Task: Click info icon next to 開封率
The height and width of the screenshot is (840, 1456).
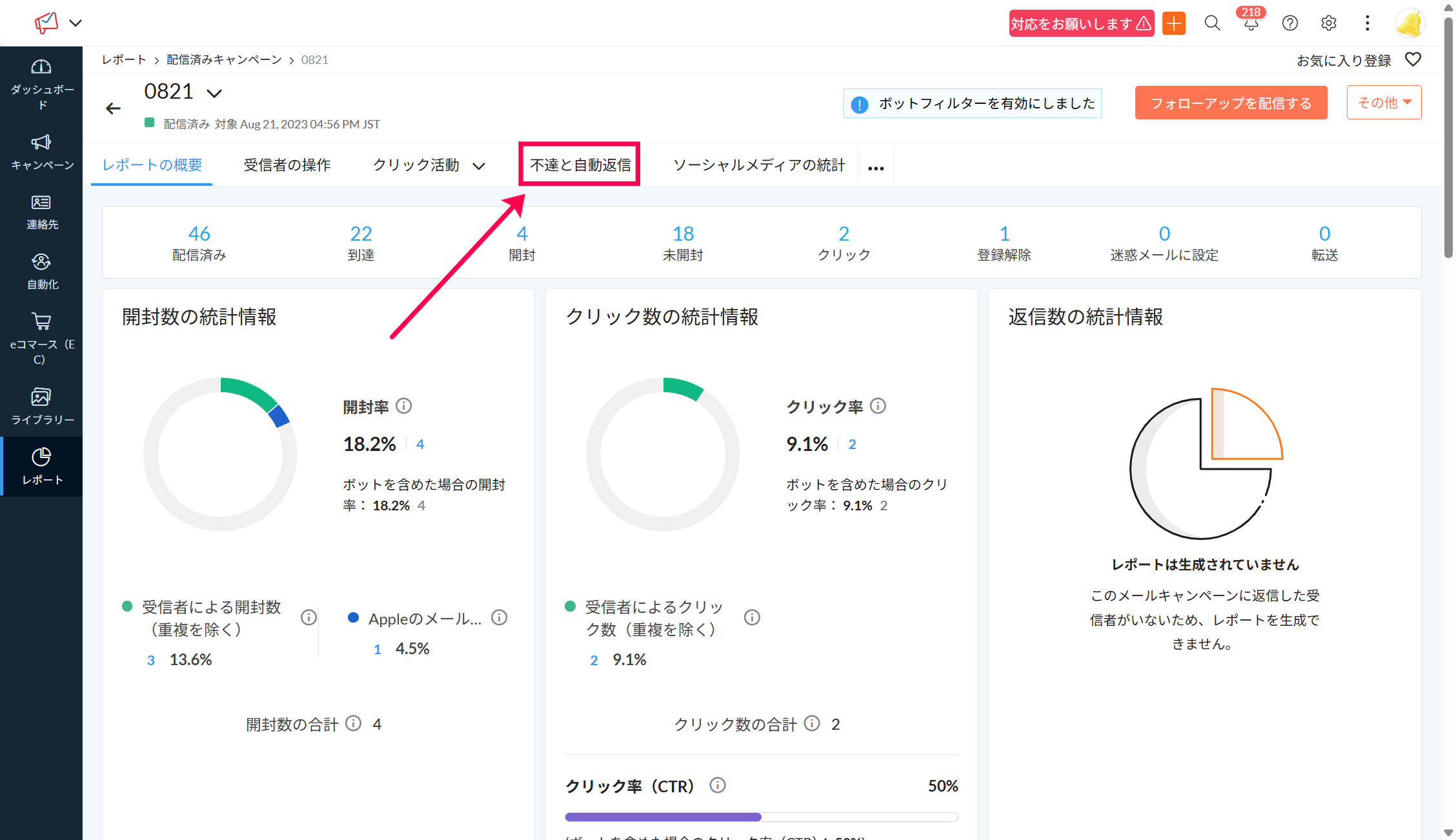Action: (x=404, y=406)
